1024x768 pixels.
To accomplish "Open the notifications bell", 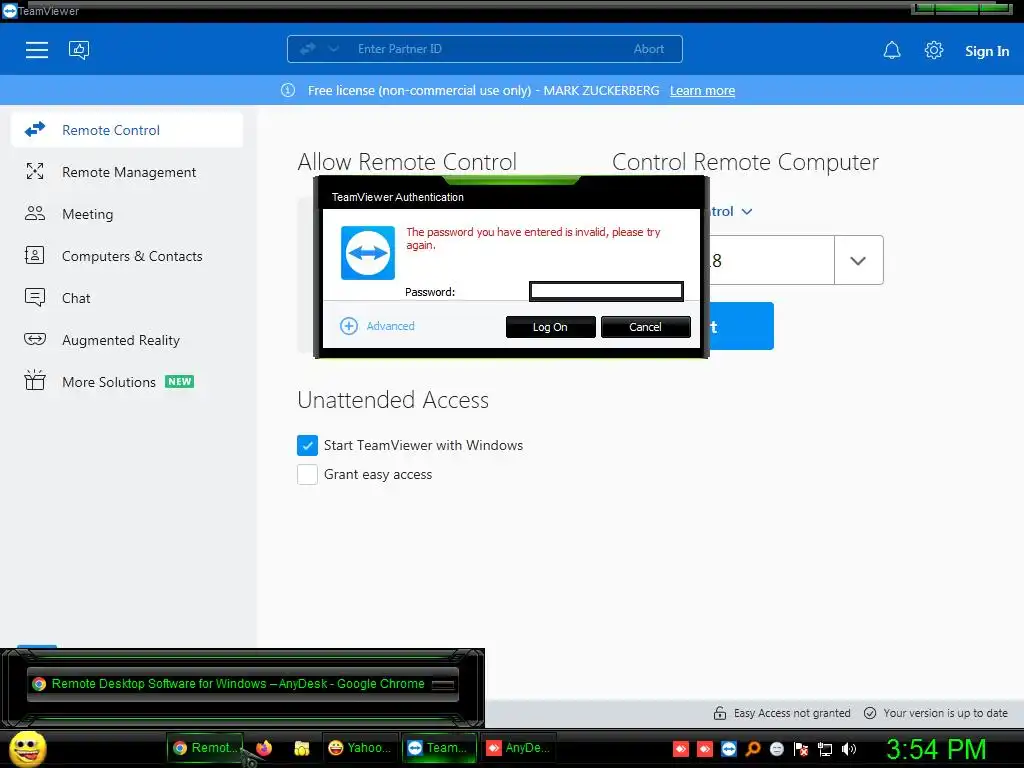I will [x=892, y=50].
